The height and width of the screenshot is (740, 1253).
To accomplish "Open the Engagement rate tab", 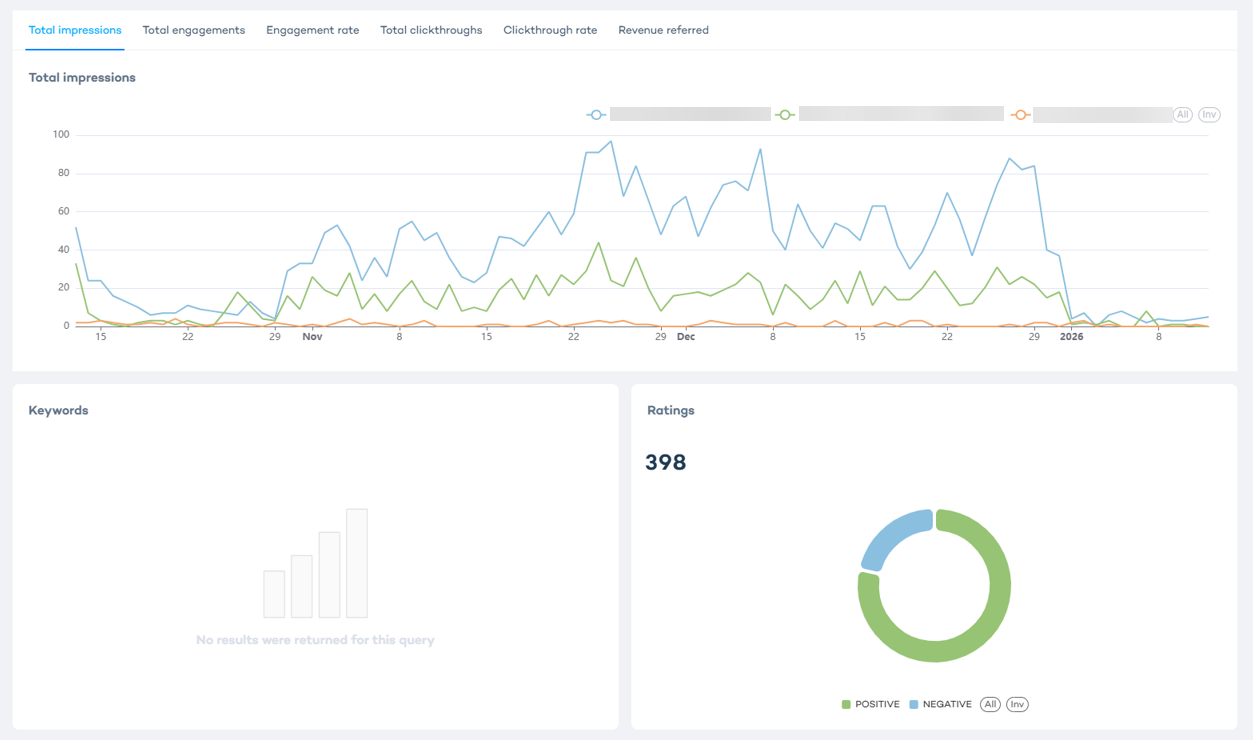I will (x=312, y=30).
